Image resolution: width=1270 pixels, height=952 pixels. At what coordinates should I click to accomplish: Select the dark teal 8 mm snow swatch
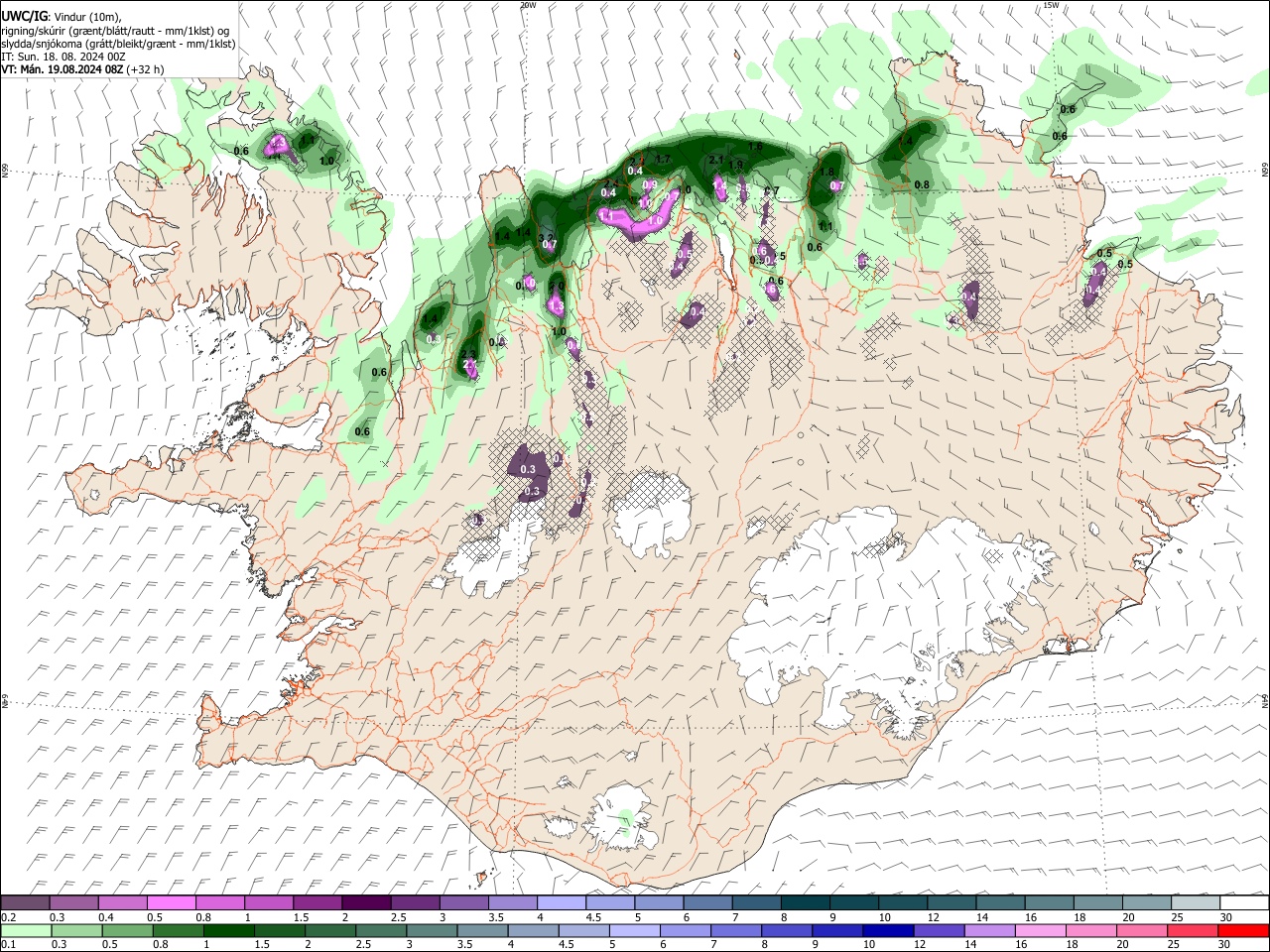click(806, 903)
